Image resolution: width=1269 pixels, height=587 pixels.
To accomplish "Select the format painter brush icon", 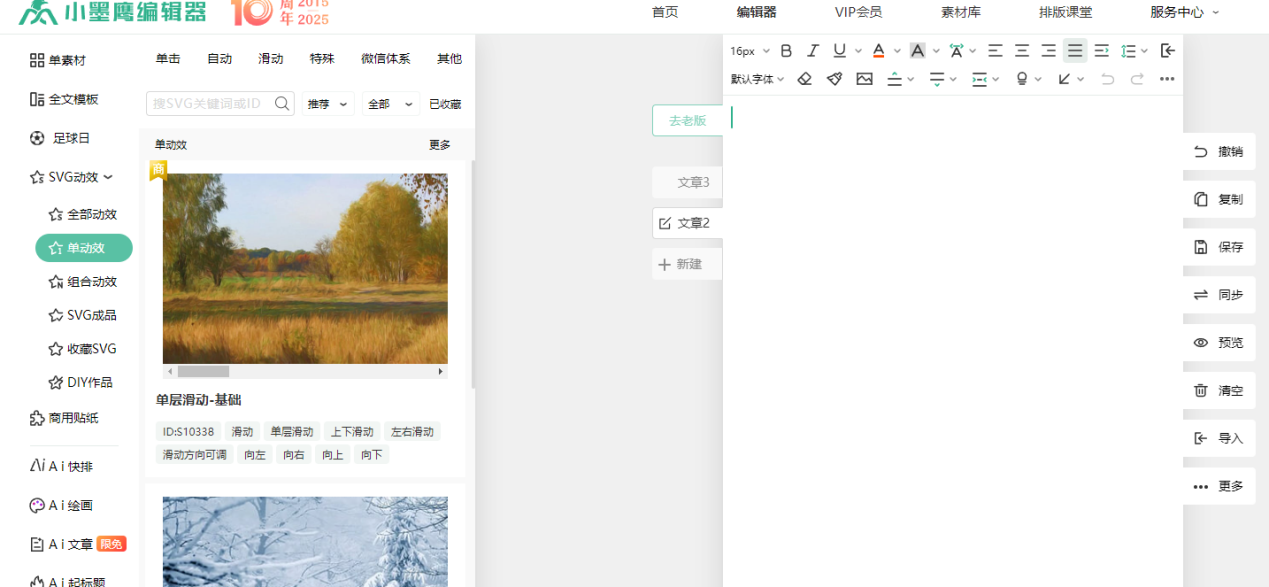I will pyautogui.click(x=834, y=79).
